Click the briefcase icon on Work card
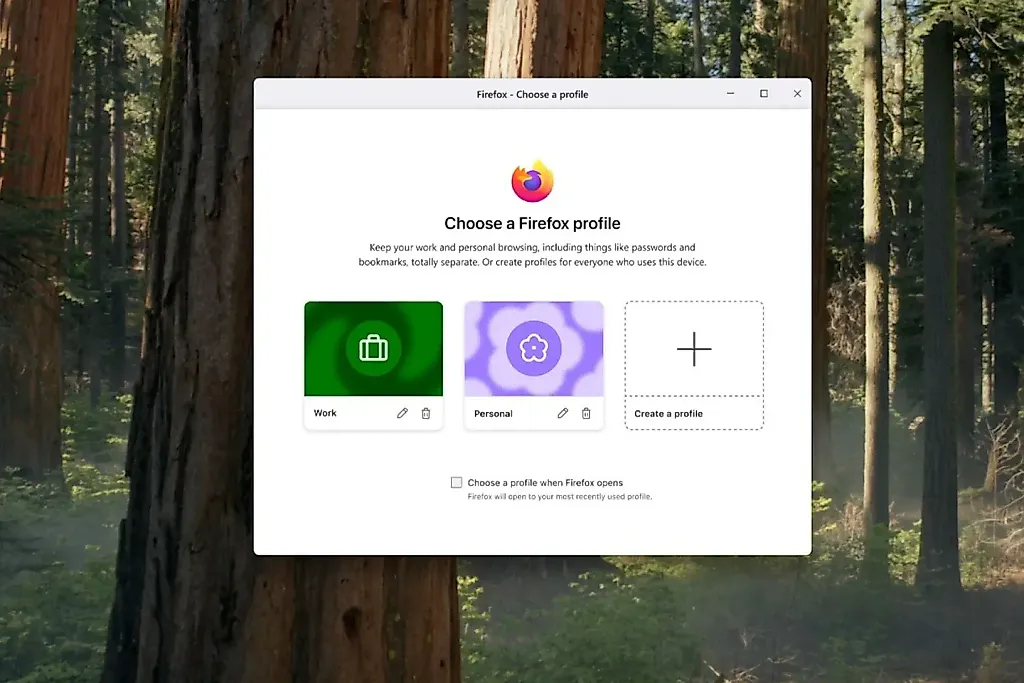The height and width of the screenshot is (683, 1024). point(374,348)
